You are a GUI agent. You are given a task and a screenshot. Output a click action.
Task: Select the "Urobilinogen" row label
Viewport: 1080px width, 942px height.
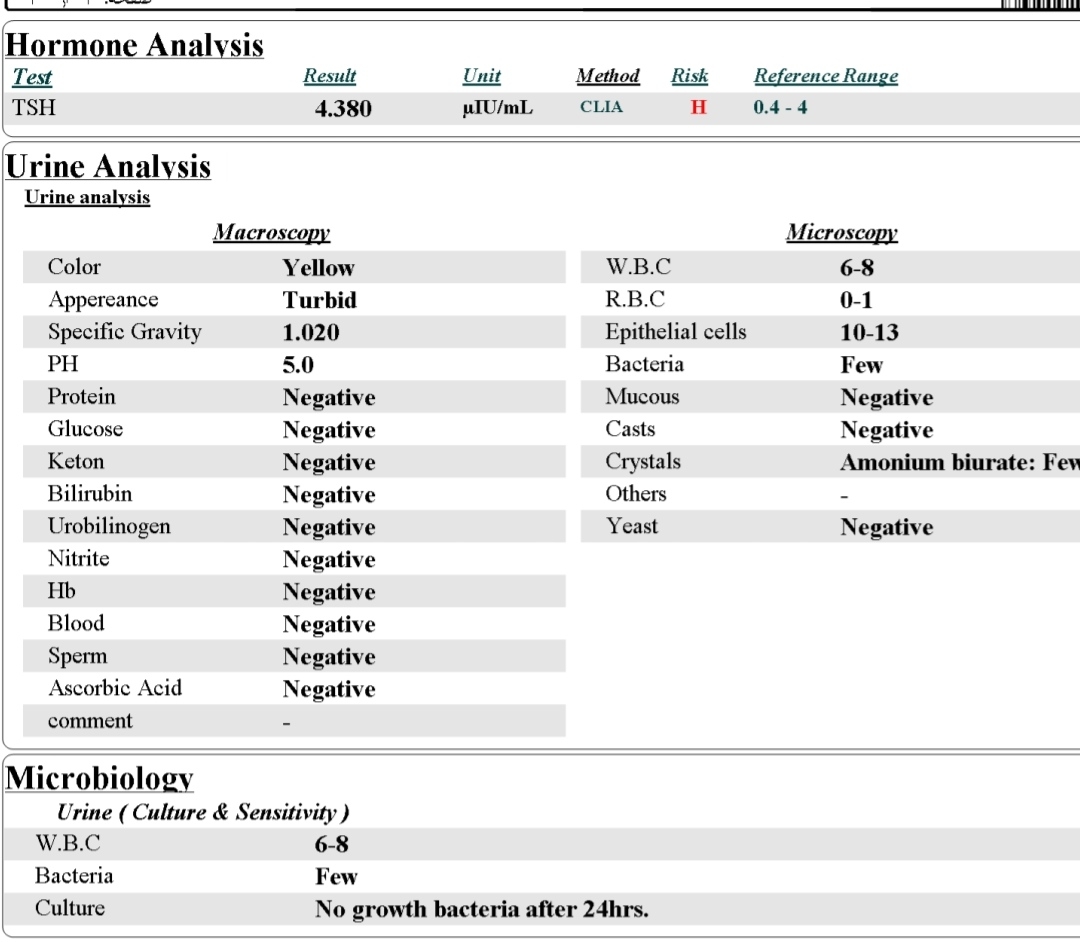pos(109,527)
